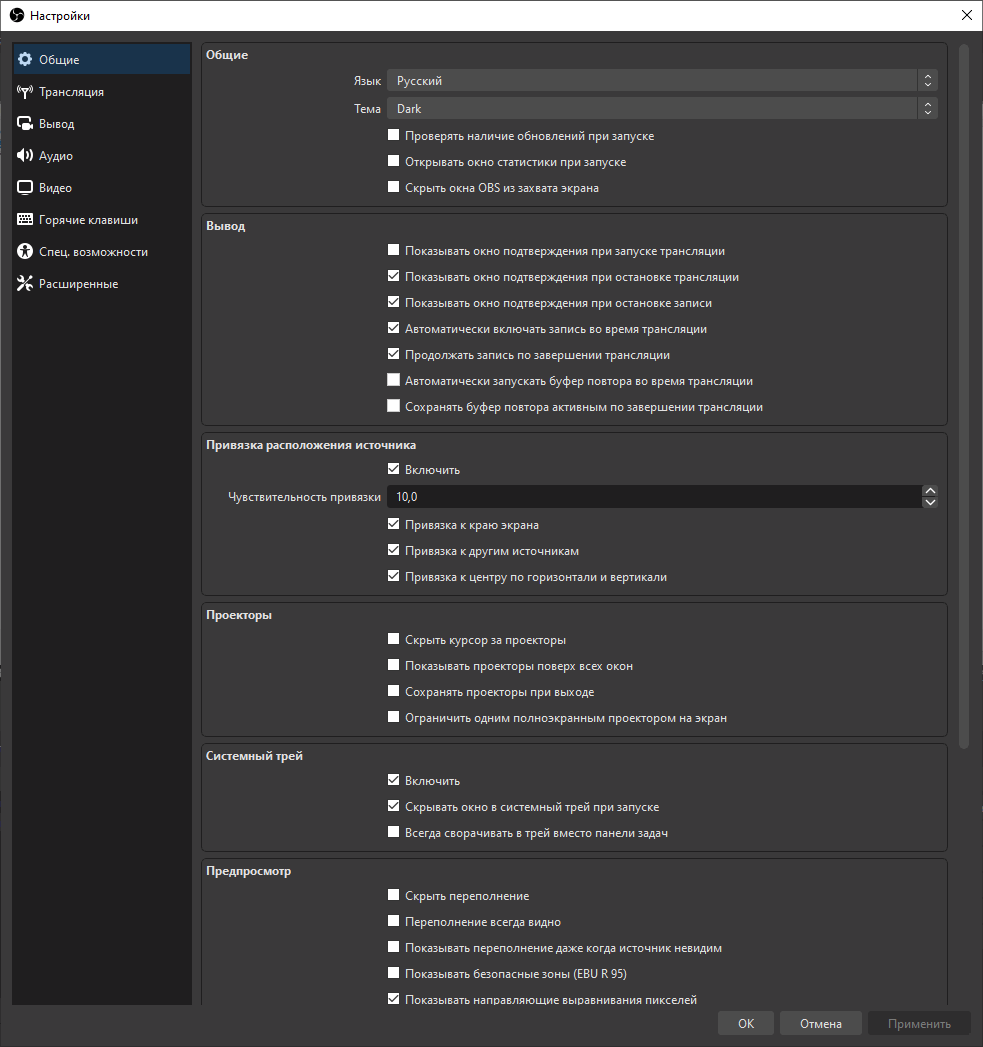The image size is (983, 1047).
Task: Uncheck подтверждения при остановке записи
Action: (x=393, y=302)
